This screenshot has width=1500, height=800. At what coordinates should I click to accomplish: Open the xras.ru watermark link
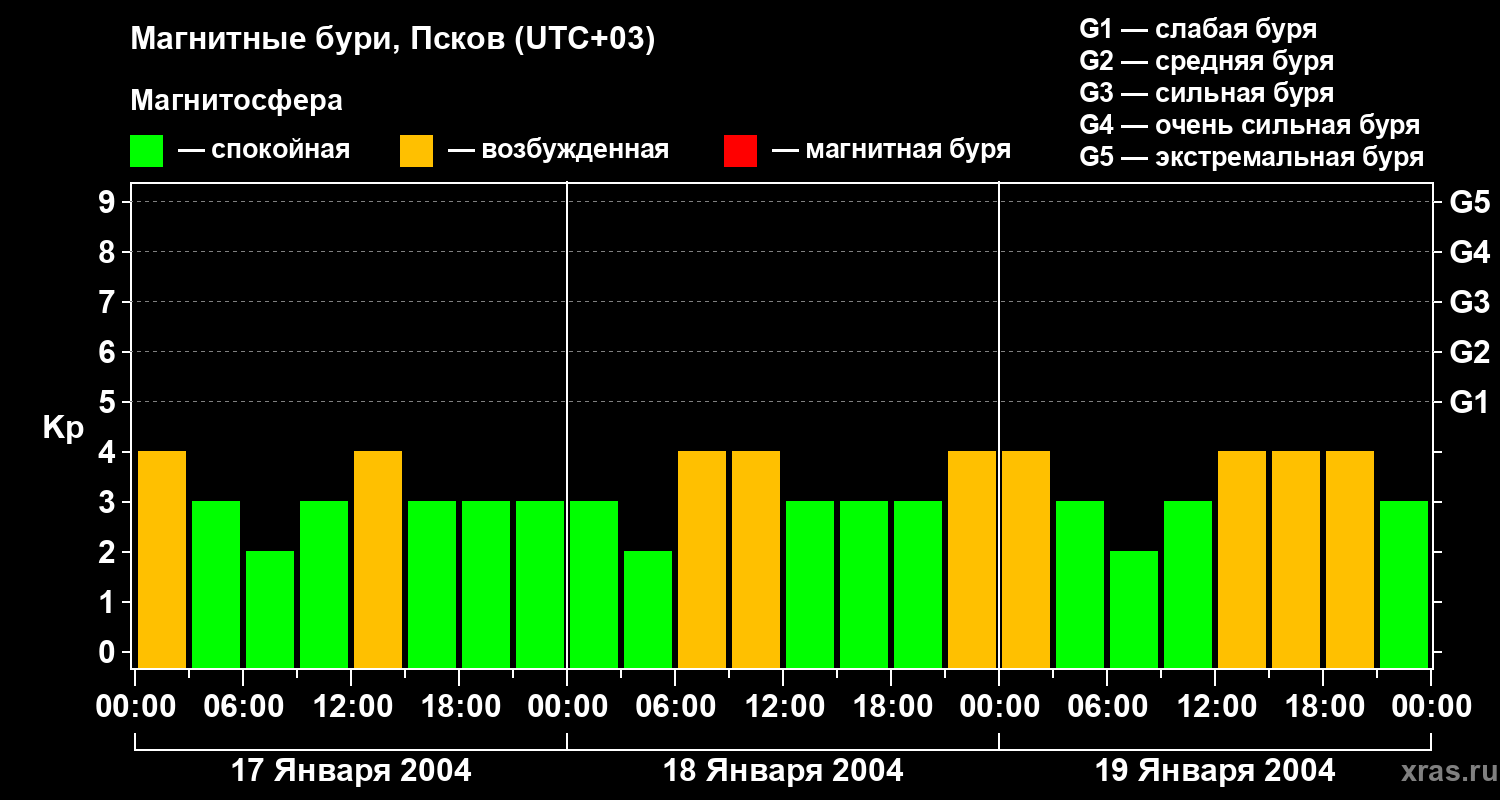pyautogui.click(x=1446, y=771)
